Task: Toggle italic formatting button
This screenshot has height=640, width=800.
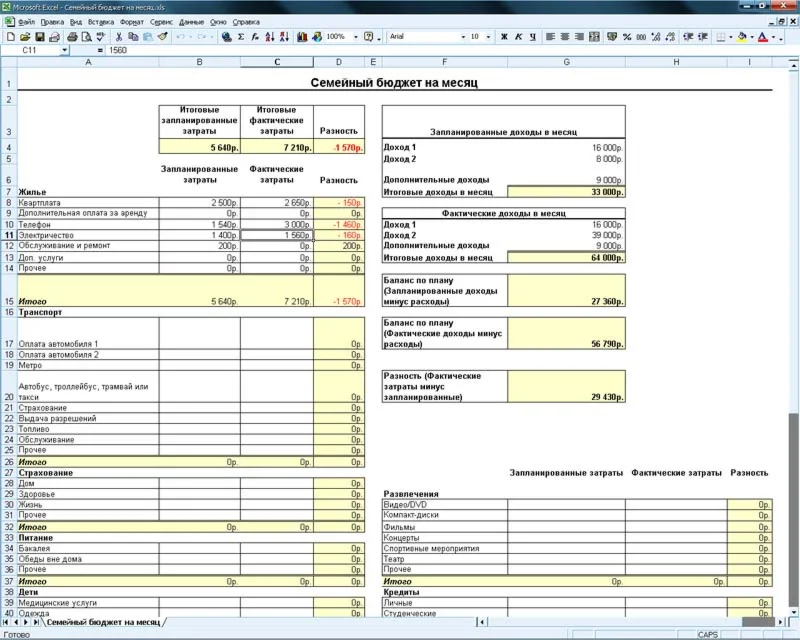Action: click(518, 37)
